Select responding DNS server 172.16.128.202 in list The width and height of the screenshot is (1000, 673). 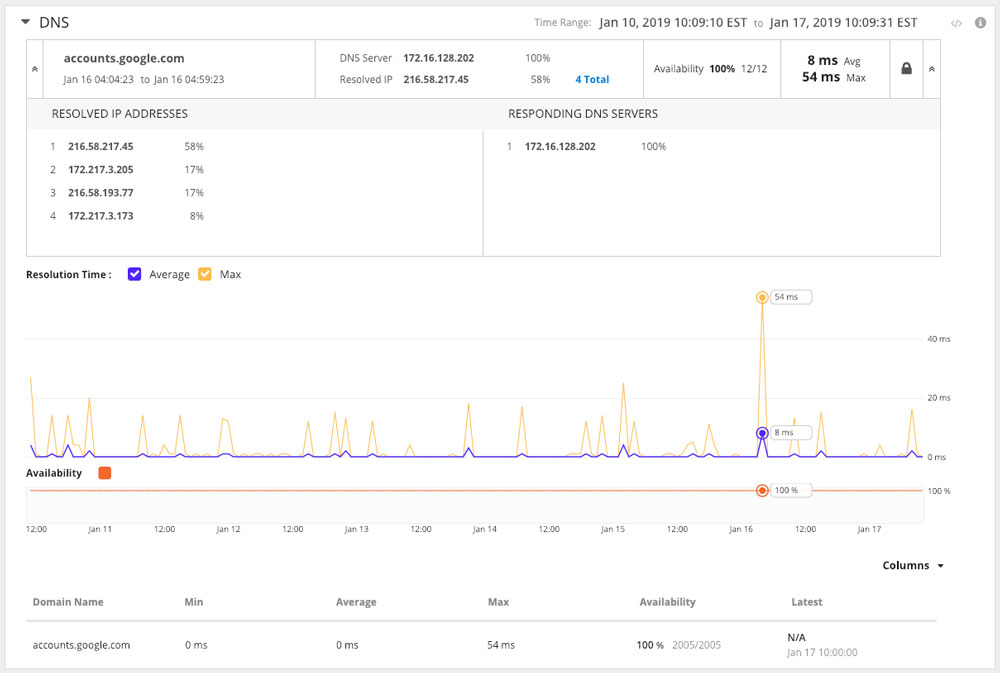560,146
